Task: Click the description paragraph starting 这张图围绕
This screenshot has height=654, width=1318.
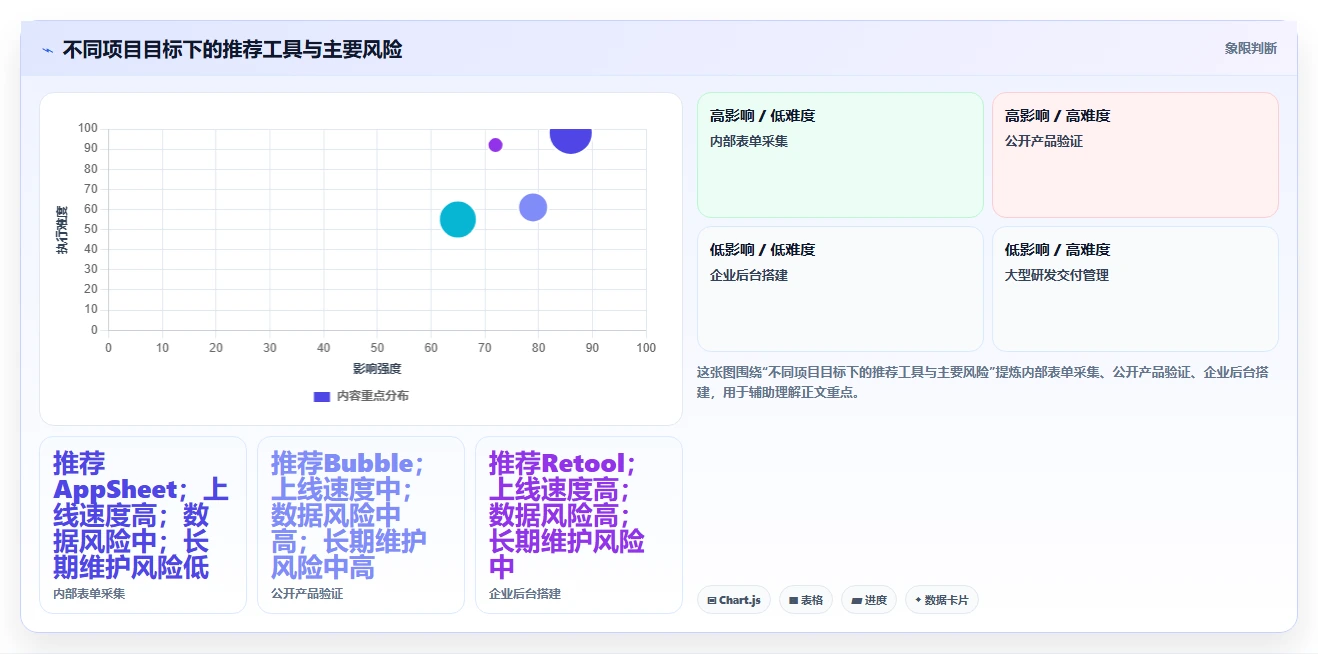Action: pos(985,382)
